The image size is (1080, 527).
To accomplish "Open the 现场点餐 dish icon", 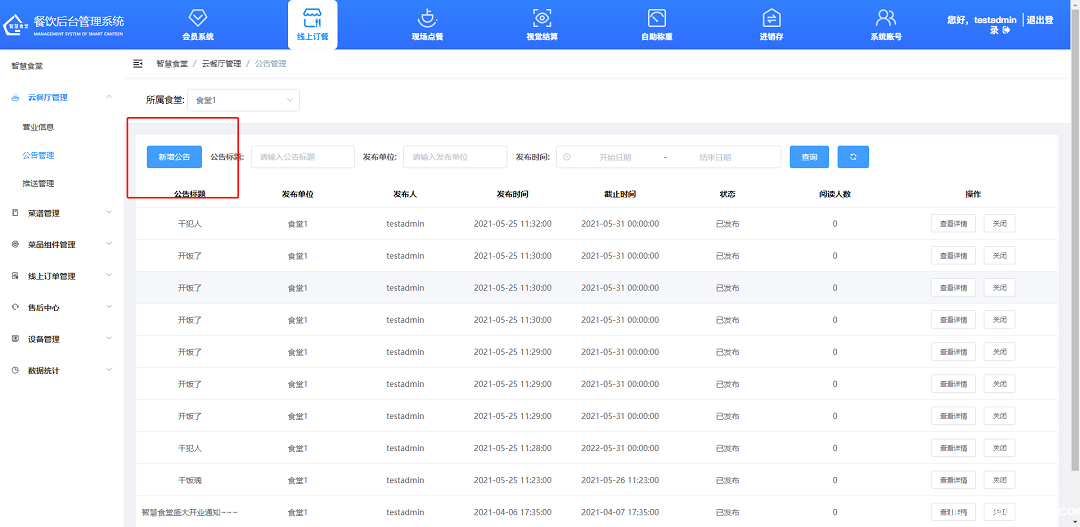I will point(427,18).
